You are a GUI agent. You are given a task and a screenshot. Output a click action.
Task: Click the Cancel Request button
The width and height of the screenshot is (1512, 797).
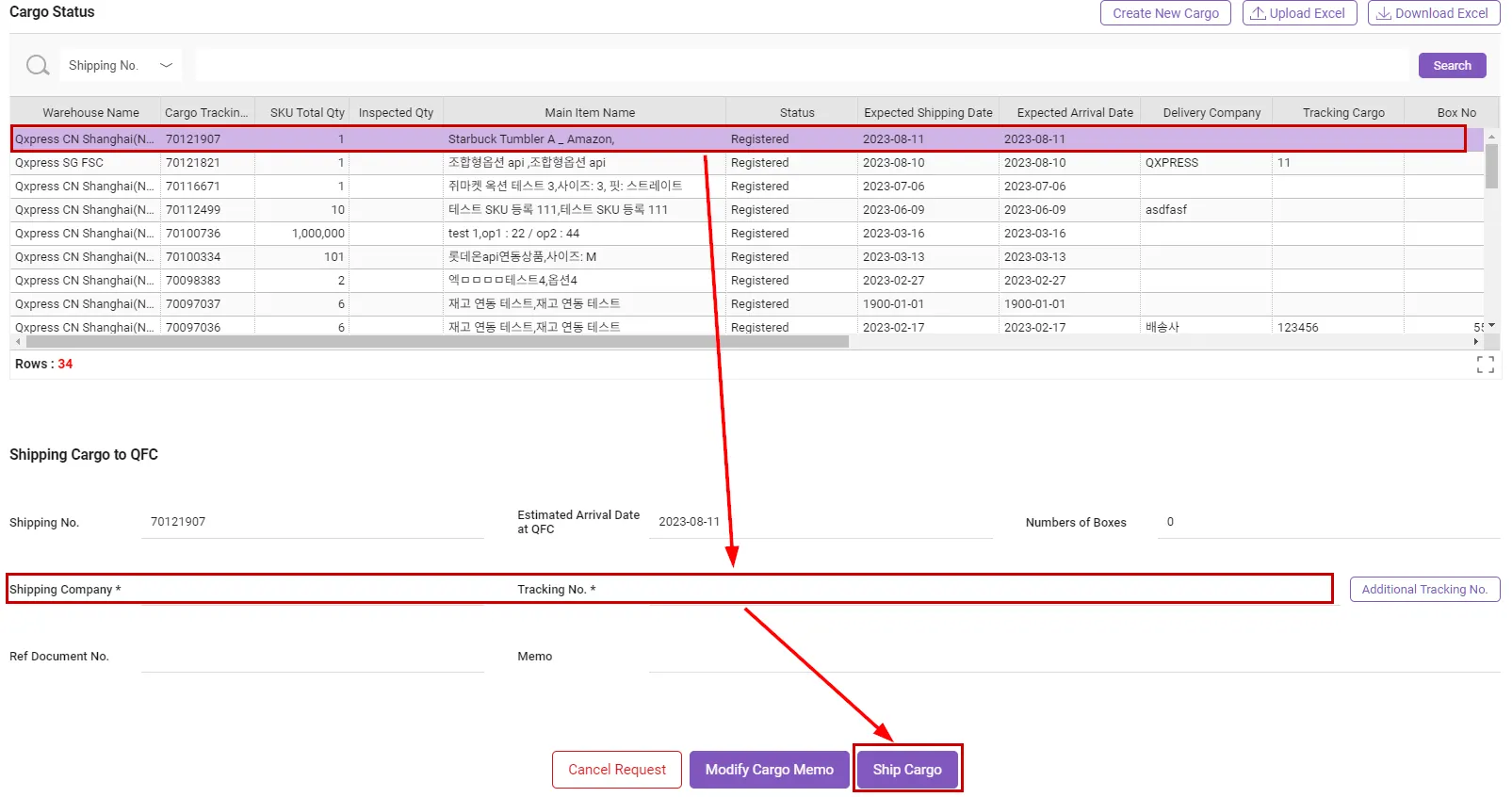point(617,770)
